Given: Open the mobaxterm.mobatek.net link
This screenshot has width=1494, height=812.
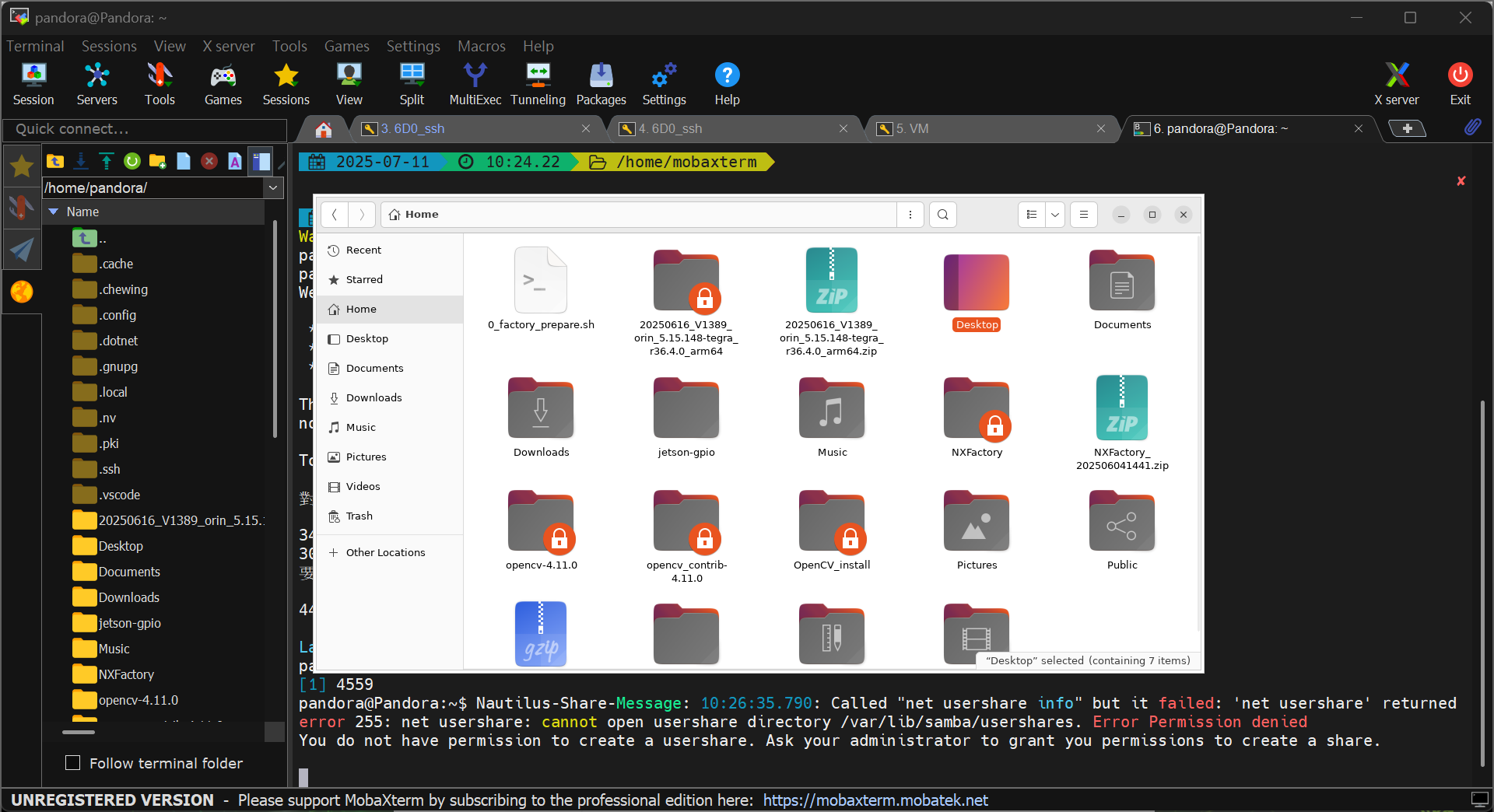Looking at the screenshot, I should click(x=875, y=800).
